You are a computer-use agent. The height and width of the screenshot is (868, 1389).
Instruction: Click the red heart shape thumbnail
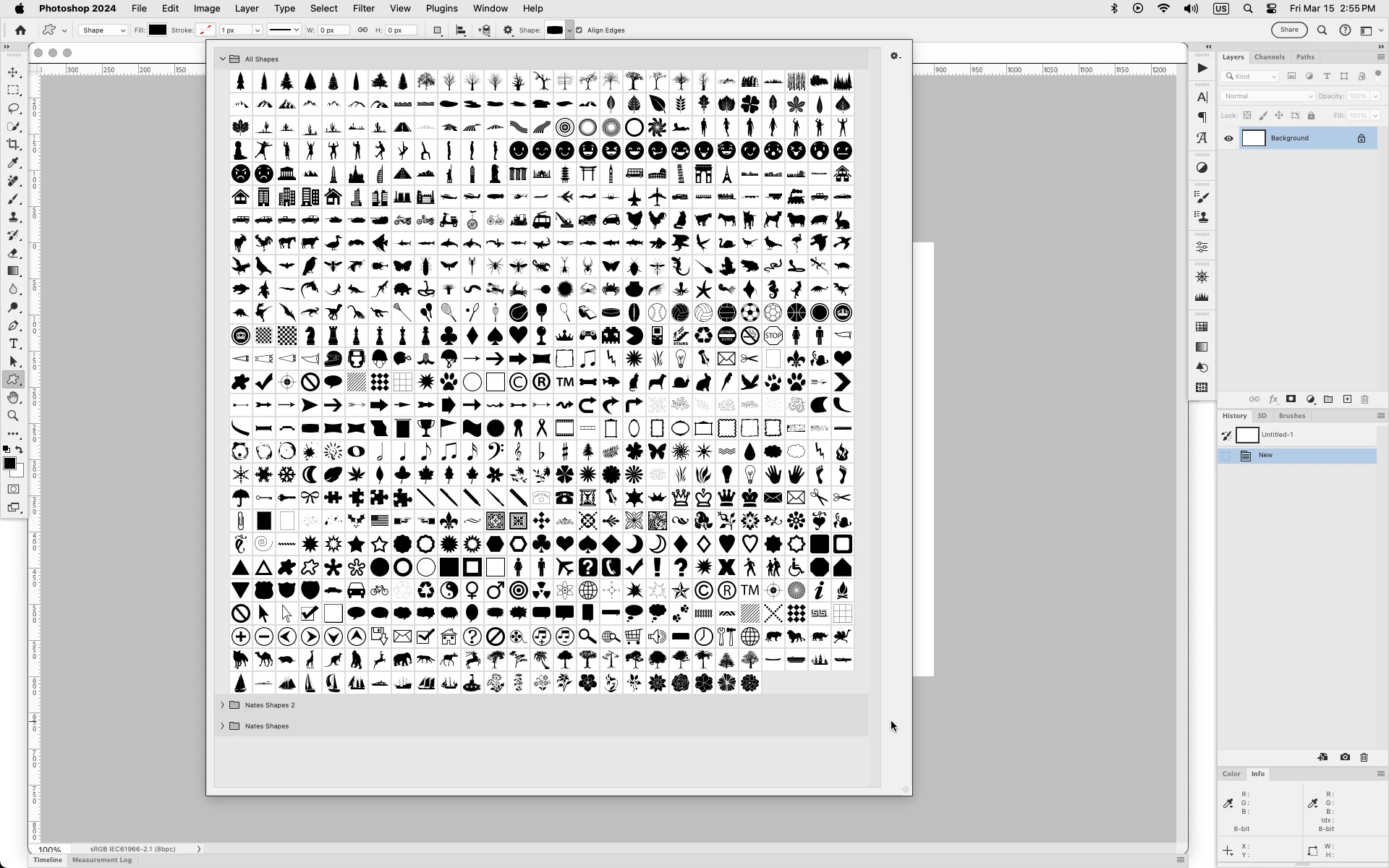click(x=518, y=336)
